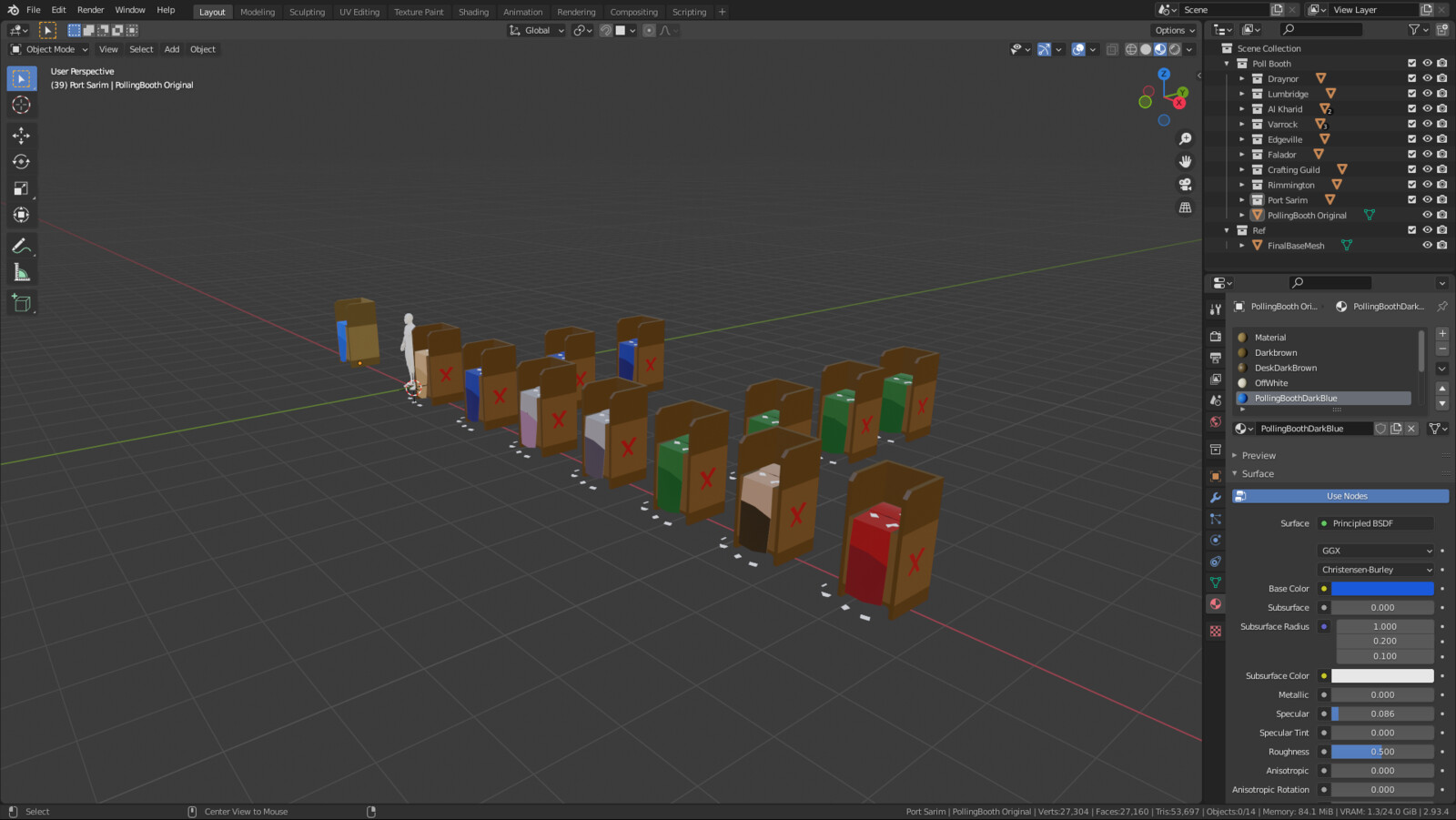Hide the Draynor collection with eye icon

1427,78
